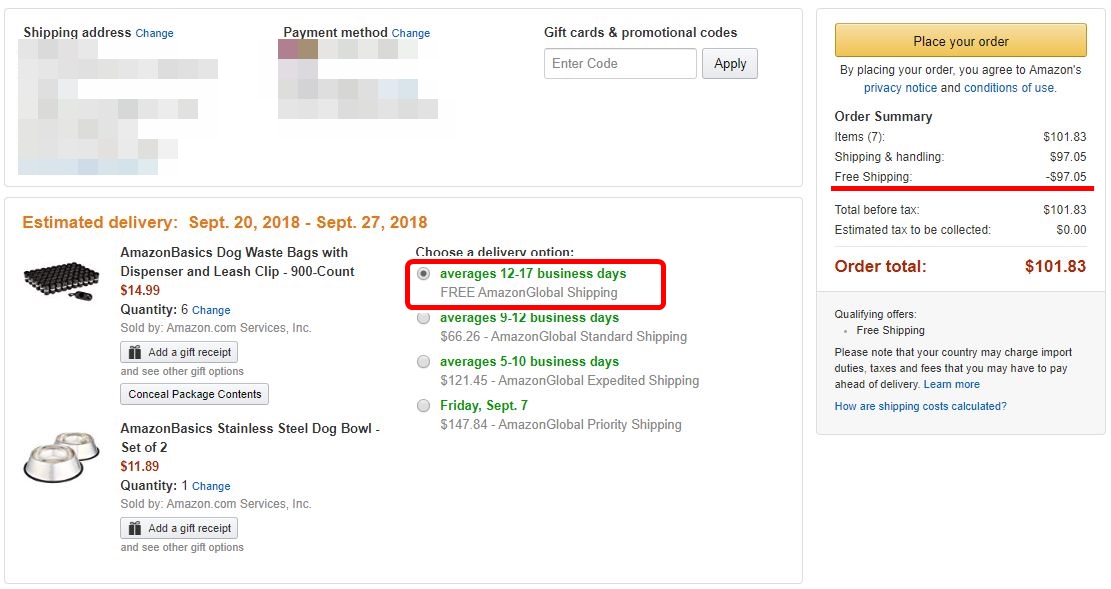This screenshot has width=1111, height=589.
Task: Open the Dog Waste Bags product thumbnail
Action: pyautogui.click(x=61, y=281)
